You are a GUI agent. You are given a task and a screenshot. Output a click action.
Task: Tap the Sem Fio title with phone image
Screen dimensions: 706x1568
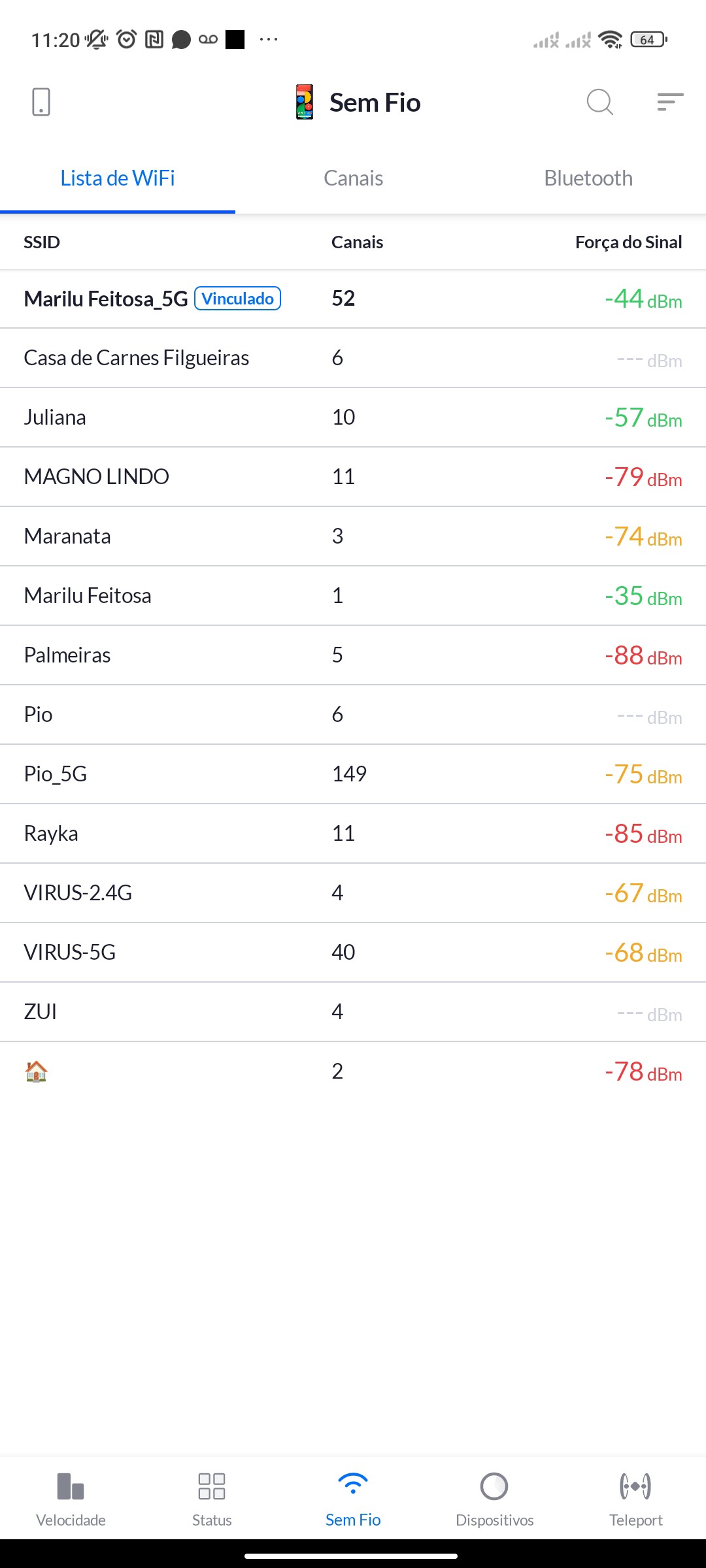pyautogui.click(x=358, y=103)
